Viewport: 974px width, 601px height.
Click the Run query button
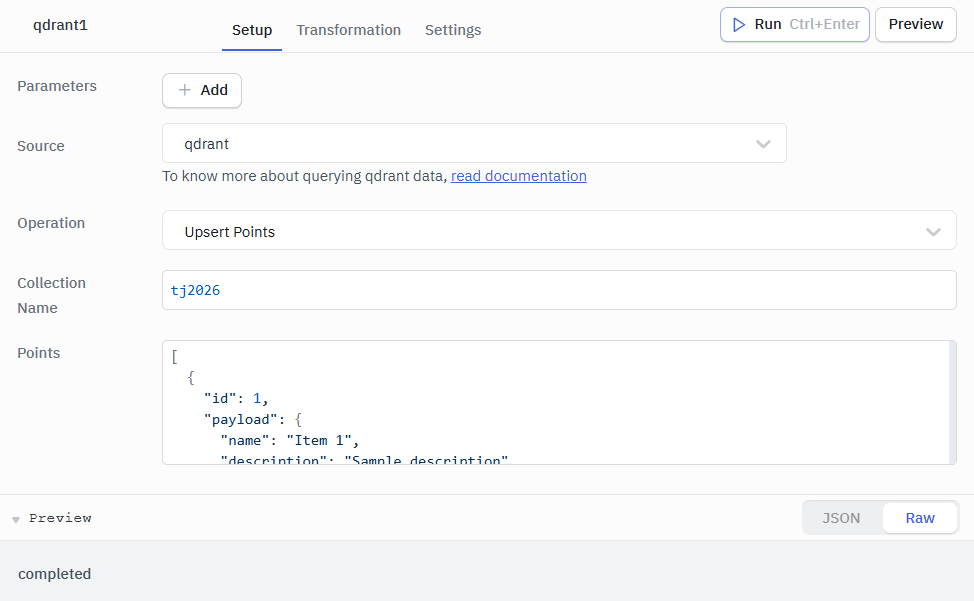(x=794, y=25)
